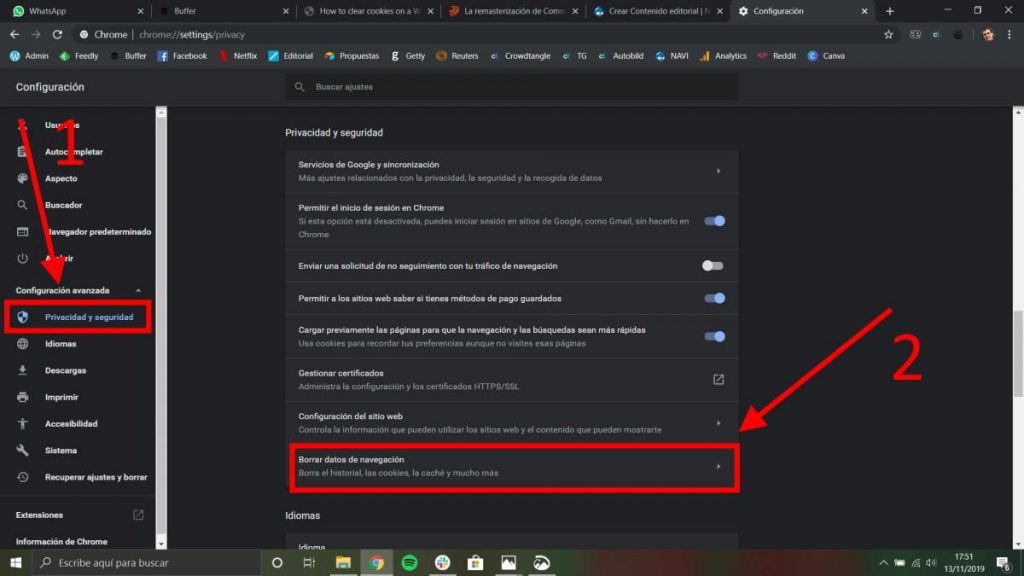The image size is (1024, 576).
Task: Open the Gestionar certificados external link icon
Action: [716, 379]
